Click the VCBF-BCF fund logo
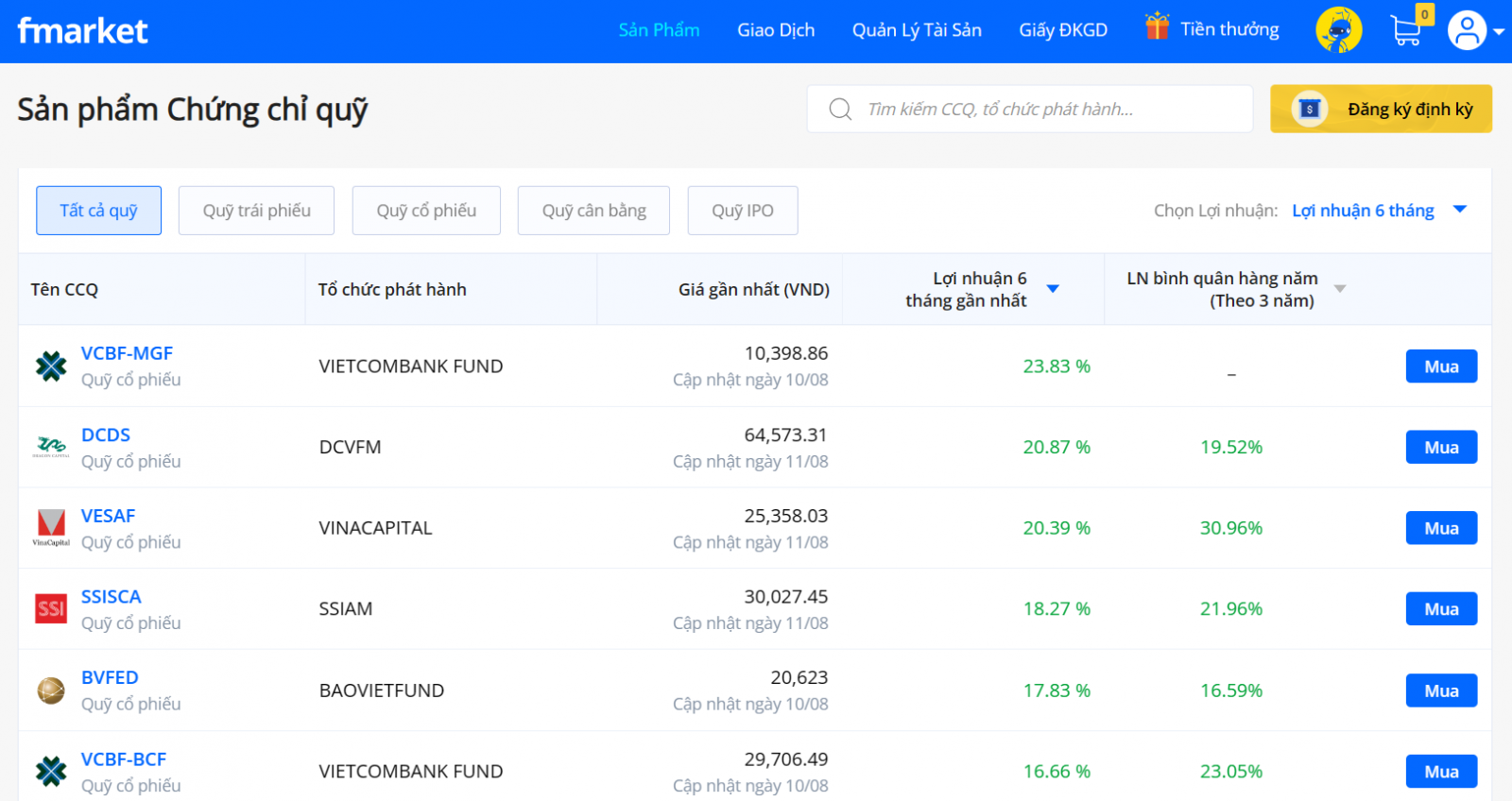 click(51, 772)
